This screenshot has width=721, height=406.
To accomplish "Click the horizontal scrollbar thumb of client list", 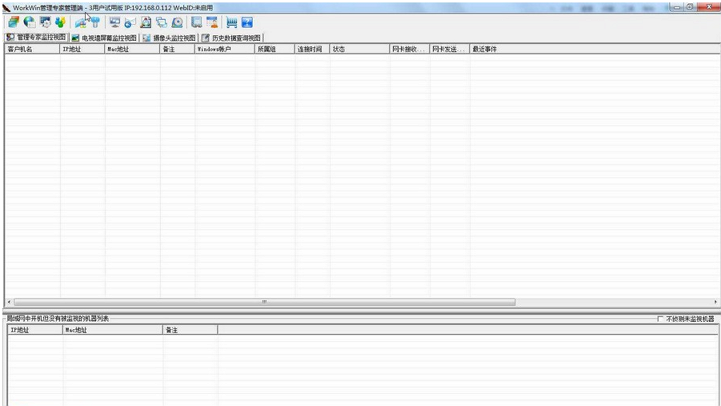I will click(x=264, y=302).
